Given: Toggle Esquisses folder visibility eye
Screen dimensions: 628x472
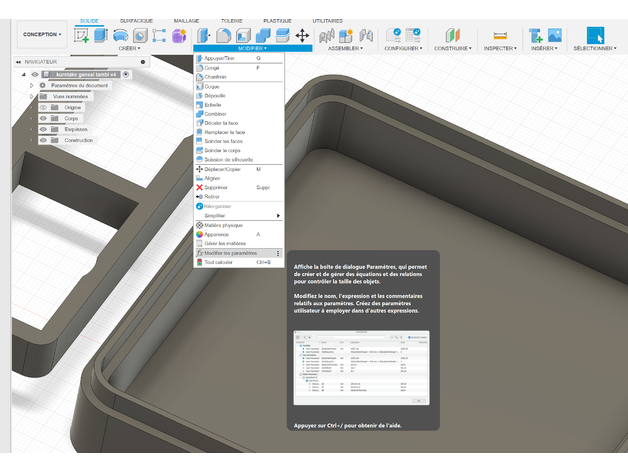Looking at the screenshot, I should coord(43,129).
